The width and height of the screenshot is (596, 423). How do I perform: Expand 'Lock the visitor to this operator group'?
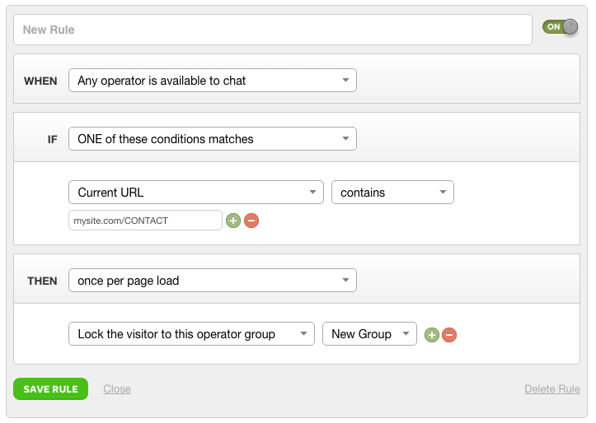coord(191,334)
